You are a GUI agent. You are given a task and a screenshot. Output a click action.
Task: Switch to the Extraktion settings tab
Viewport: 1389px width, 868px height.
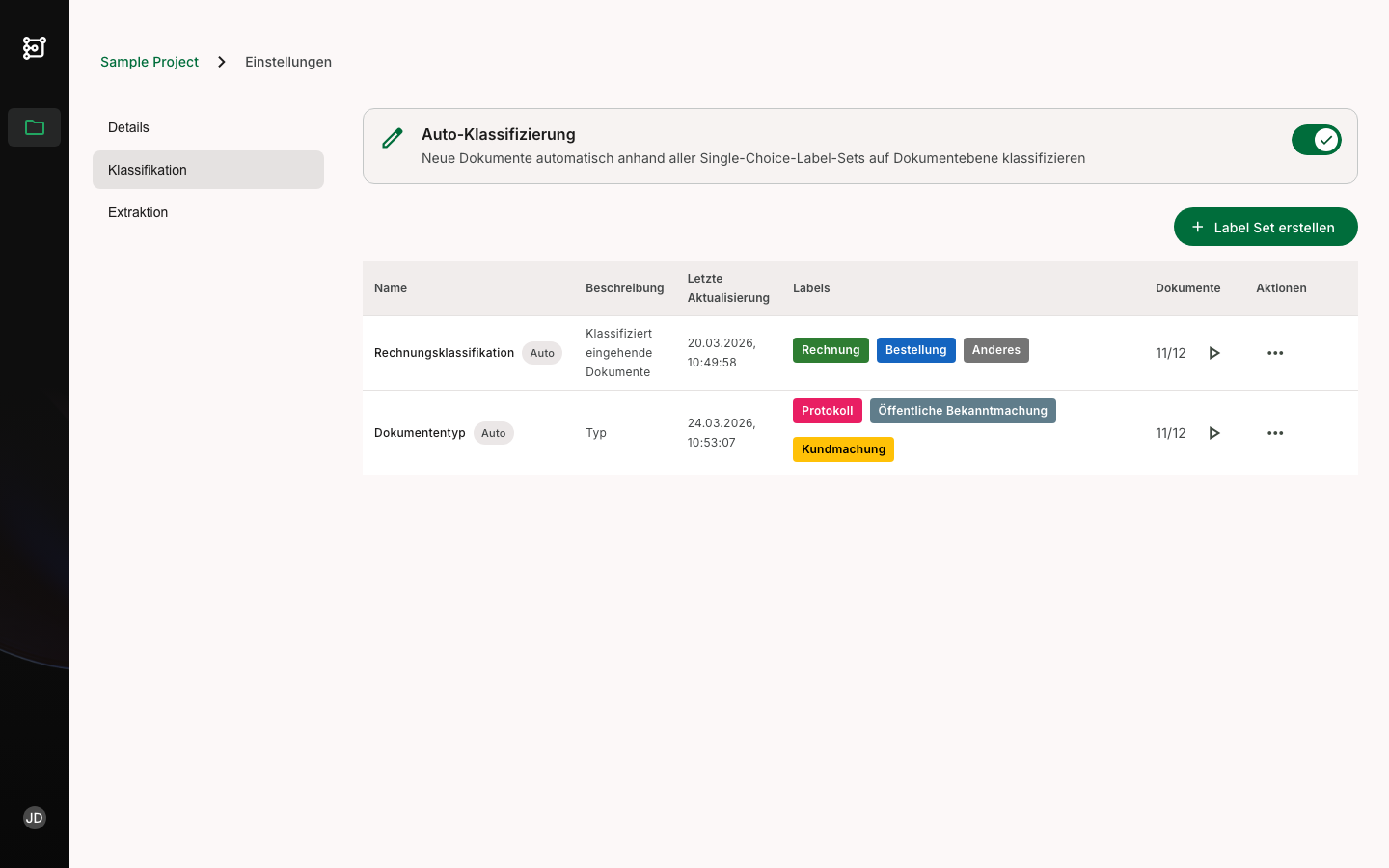coord(138,212)
